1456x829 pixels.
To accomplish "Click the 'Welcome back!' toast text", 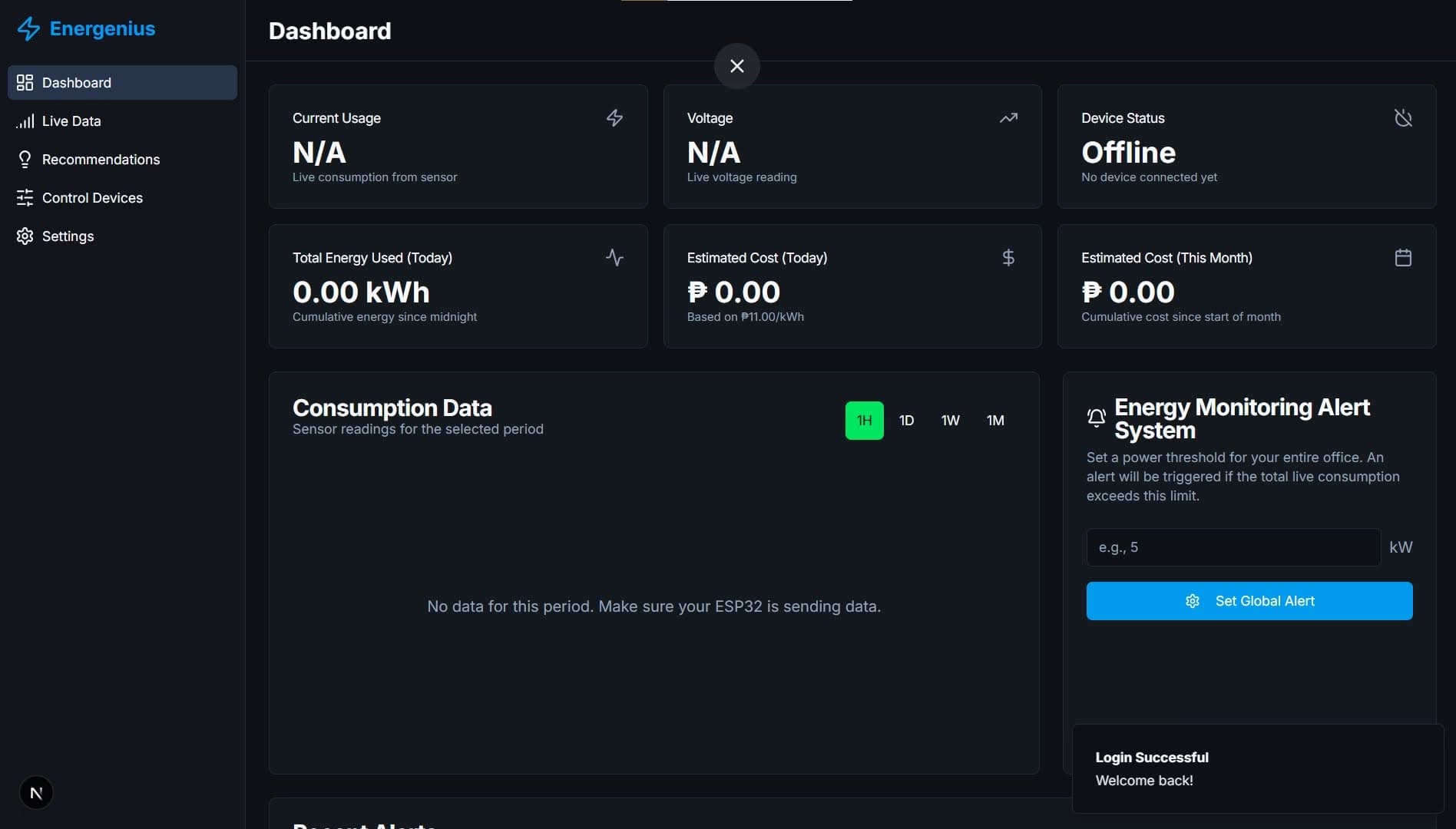I will tap(1144, 781).
